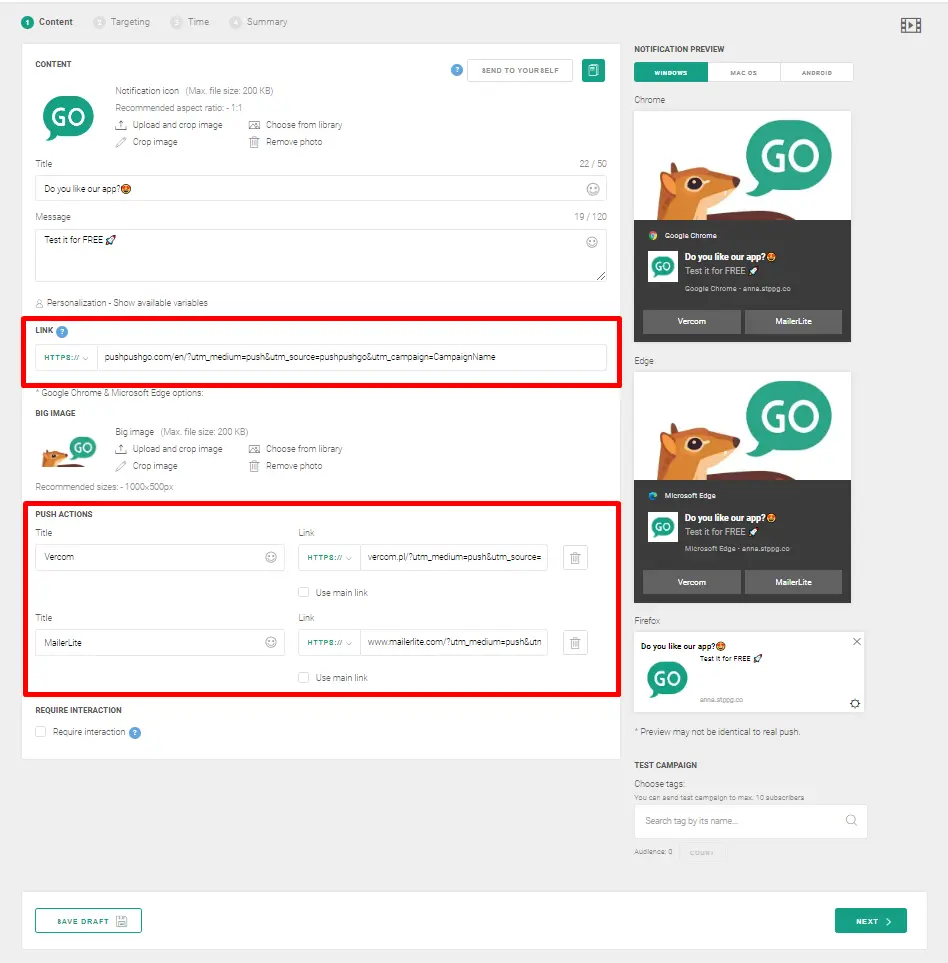Switch preview to Android tab
The height and width of the screenshot is (963, 948).
817,72
